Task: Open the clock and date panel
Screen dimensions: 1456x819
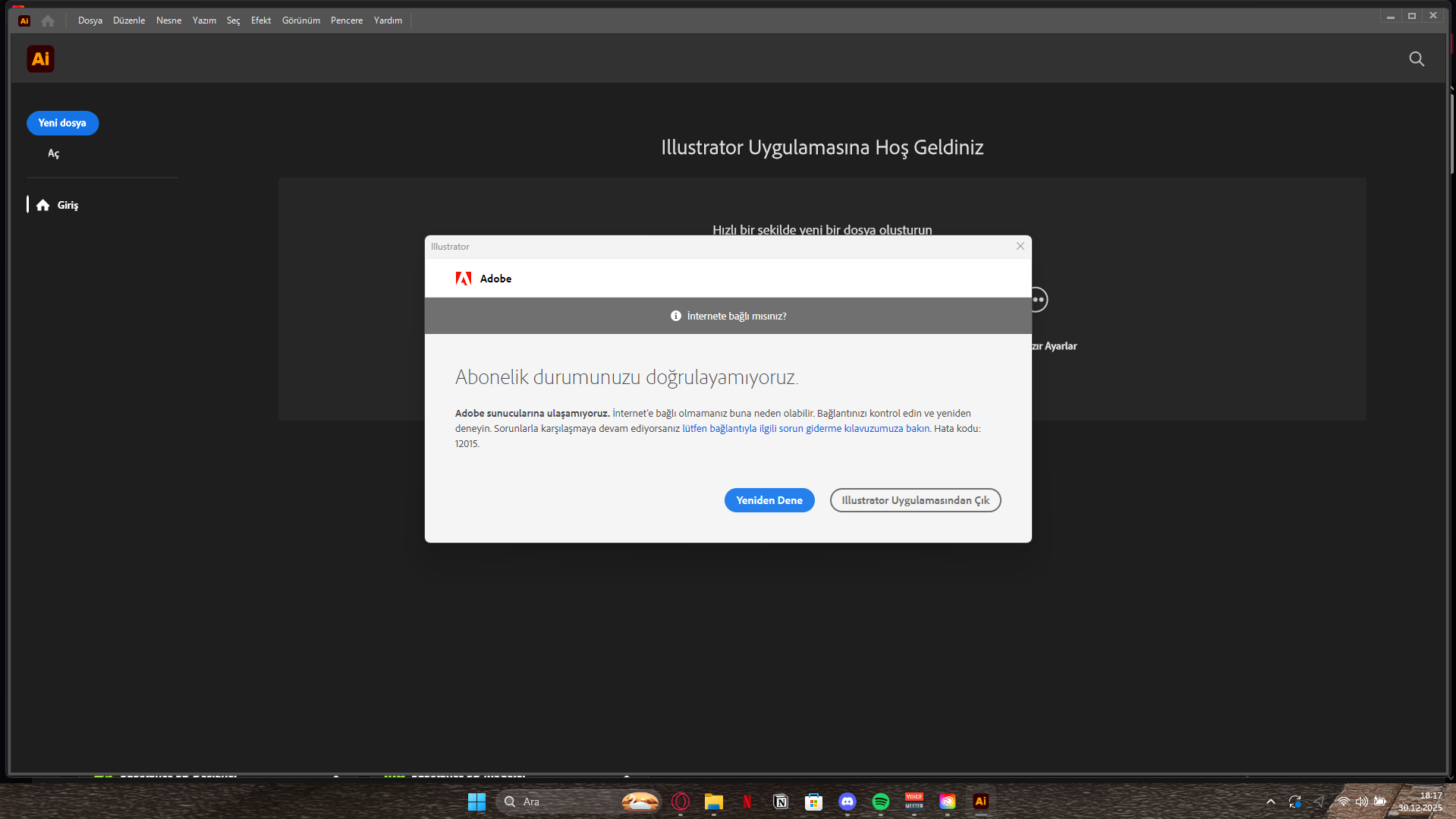Action: (1420, 802)
